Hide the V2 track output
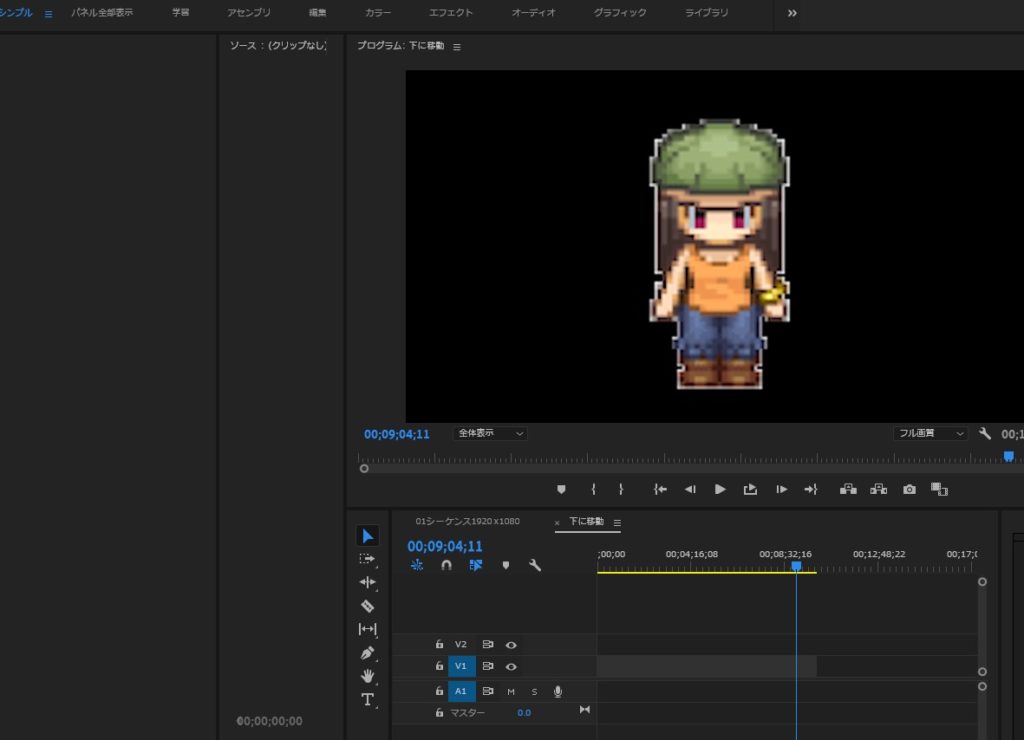This screenshot has width=1024, height=740. click(511, 645)
